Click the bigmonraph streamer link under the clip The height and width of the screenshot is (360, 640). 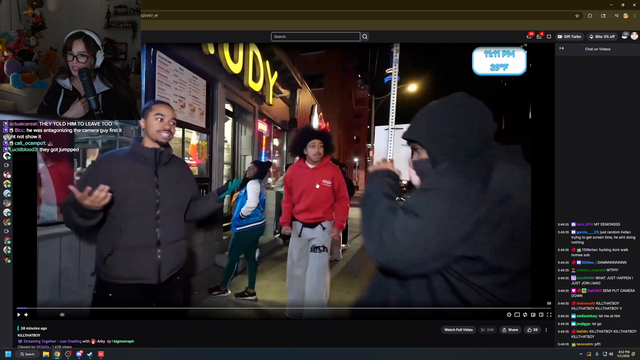(124, 341)
